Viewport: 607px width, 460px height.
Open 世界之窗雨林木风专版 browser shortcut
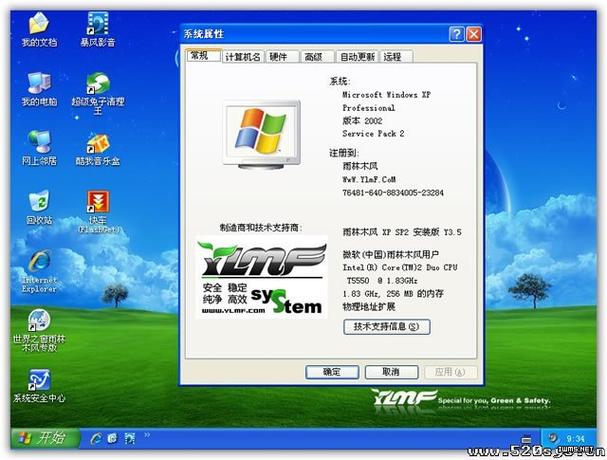[x=39, y=321]
